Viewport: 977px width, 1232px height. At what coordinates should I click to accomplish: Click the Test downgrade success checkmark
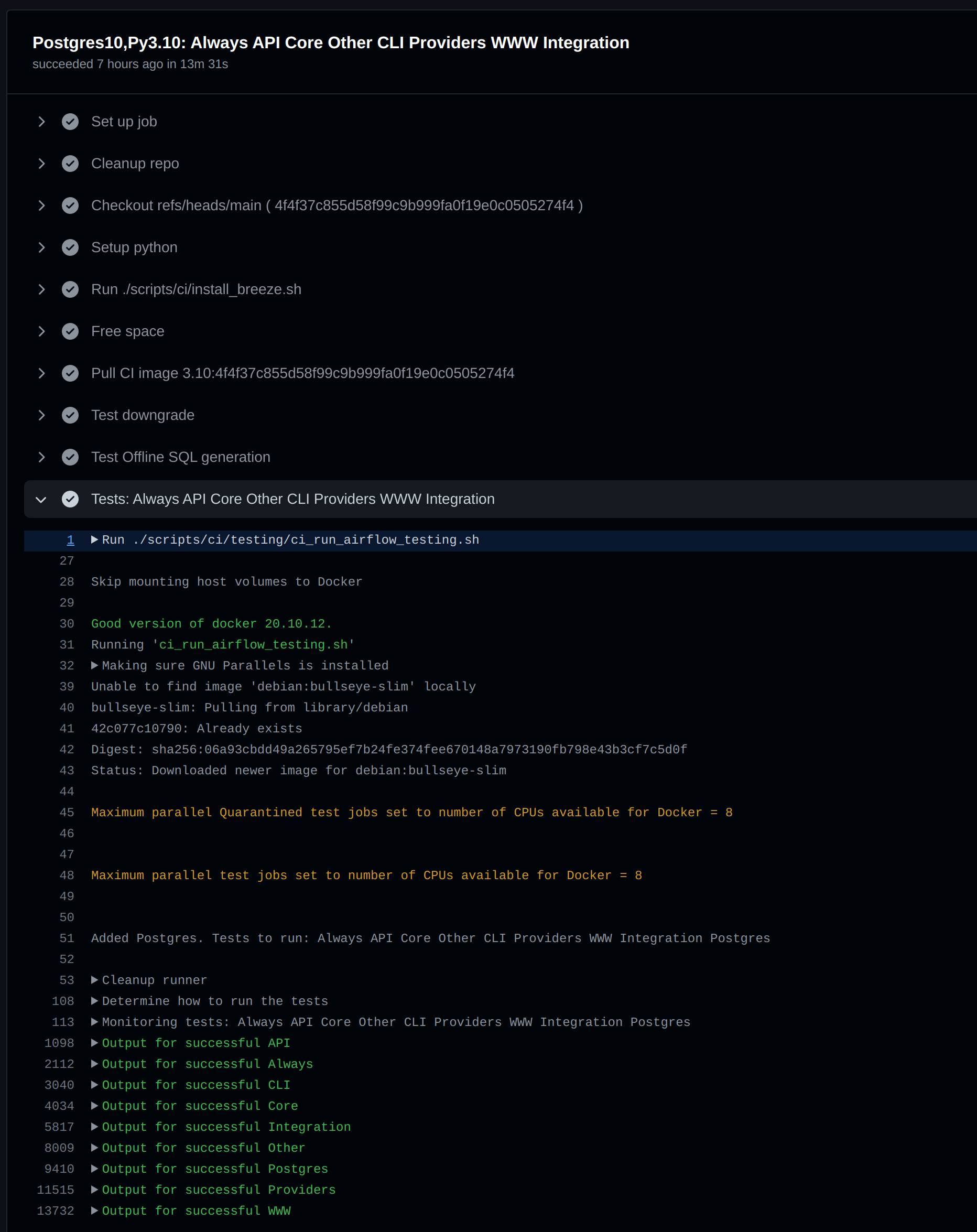click(x=70, y=415)
